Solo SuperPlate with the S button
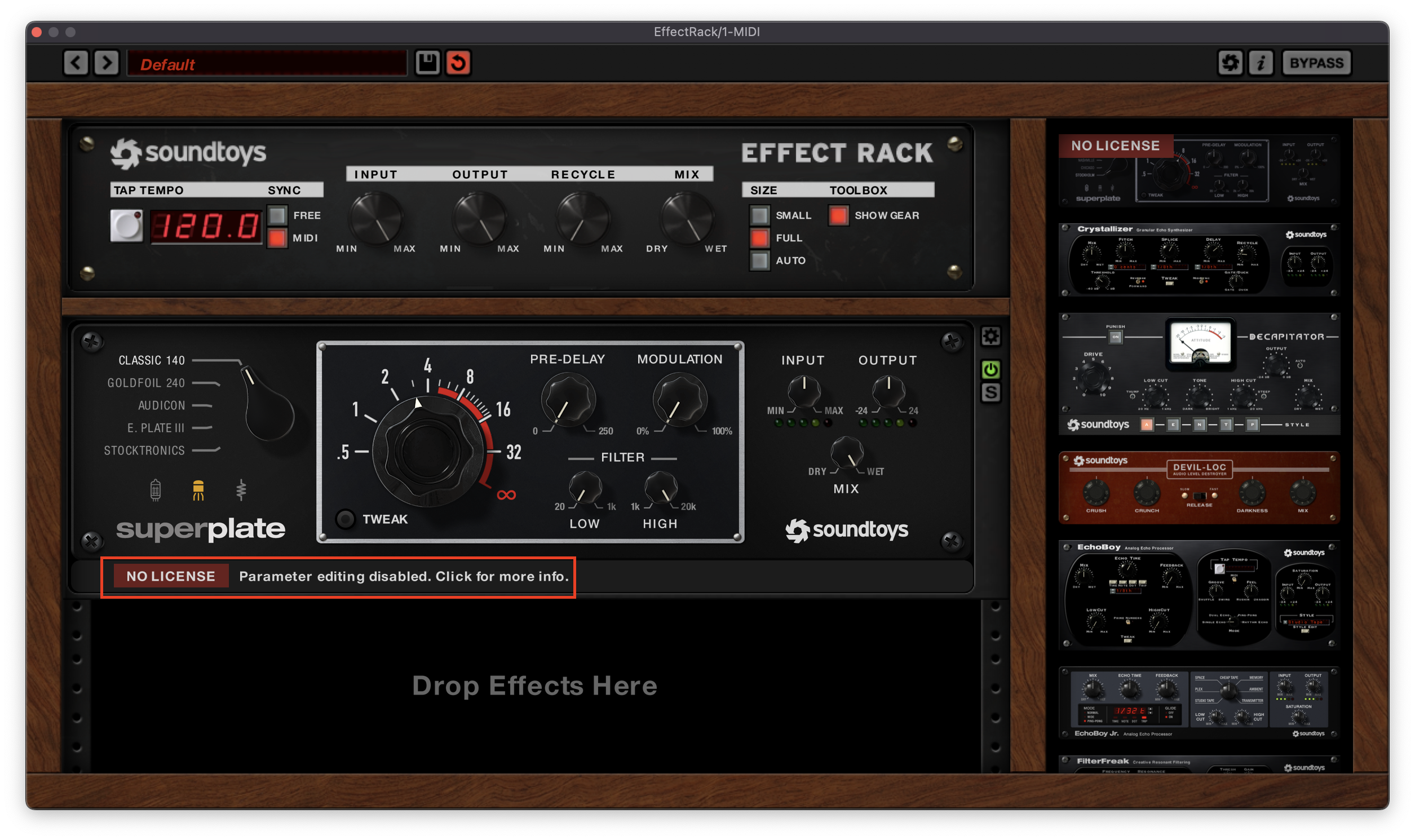 click(991, 393)
